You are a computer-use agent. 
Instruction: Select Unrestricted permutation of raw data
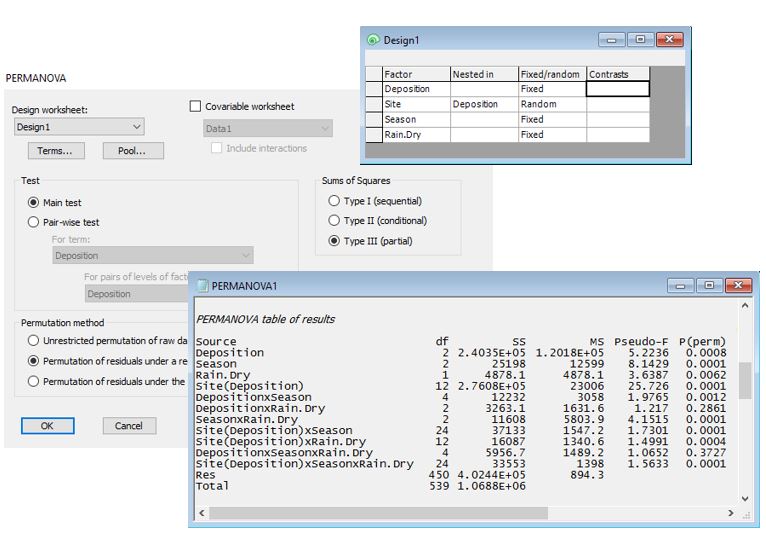33,340
